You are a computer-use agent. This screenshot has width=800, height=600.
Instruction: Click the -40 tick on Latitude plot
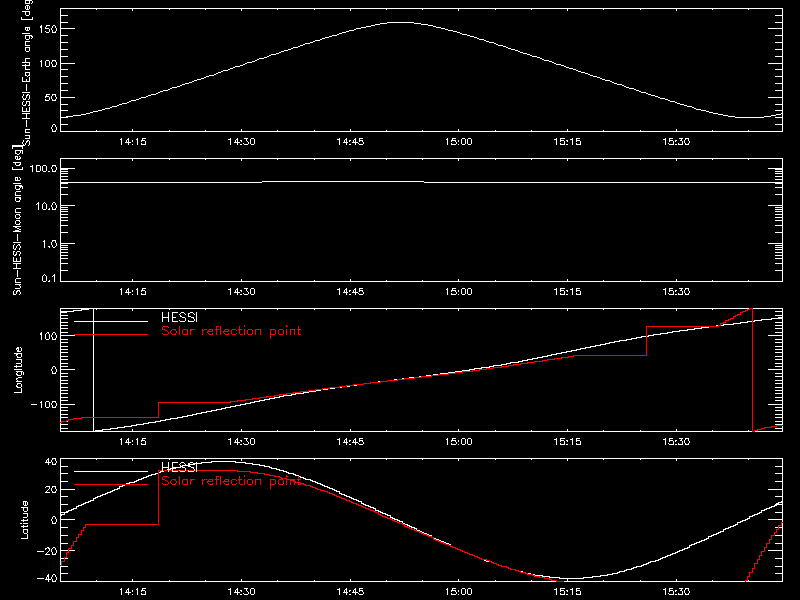coord(47,579)
